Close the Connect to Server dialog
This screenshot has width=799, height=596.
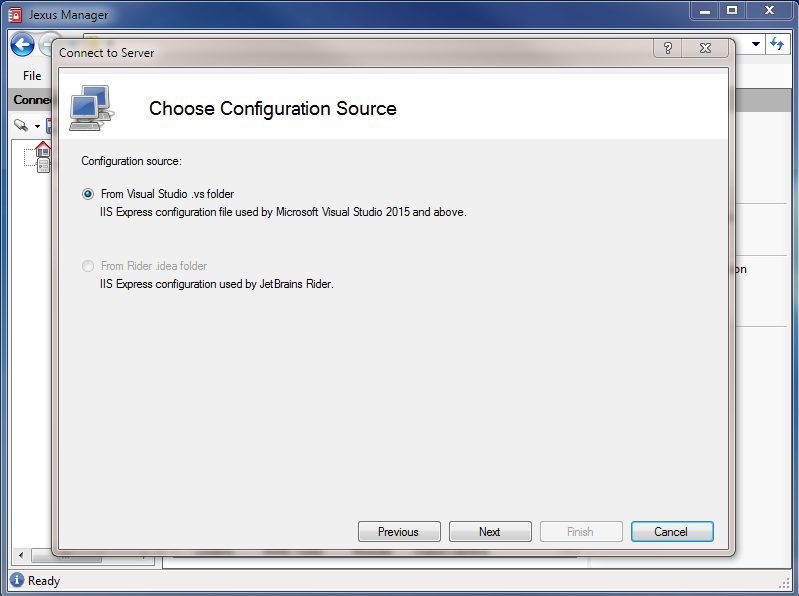pos(706,49)
